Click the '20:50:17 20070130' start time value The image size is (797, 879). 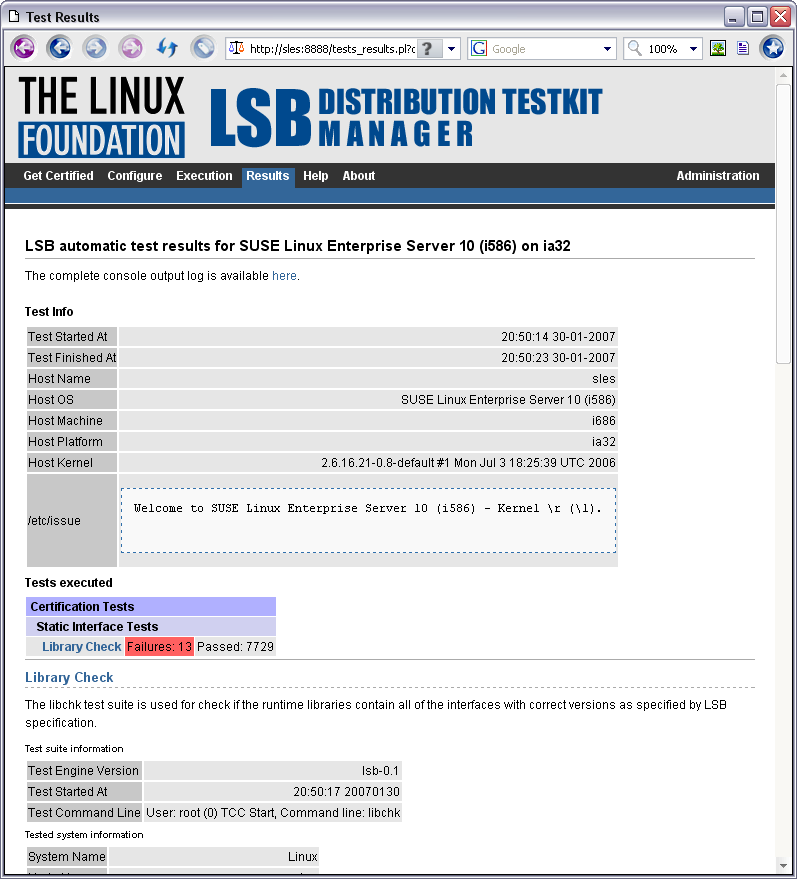point(346,792)
